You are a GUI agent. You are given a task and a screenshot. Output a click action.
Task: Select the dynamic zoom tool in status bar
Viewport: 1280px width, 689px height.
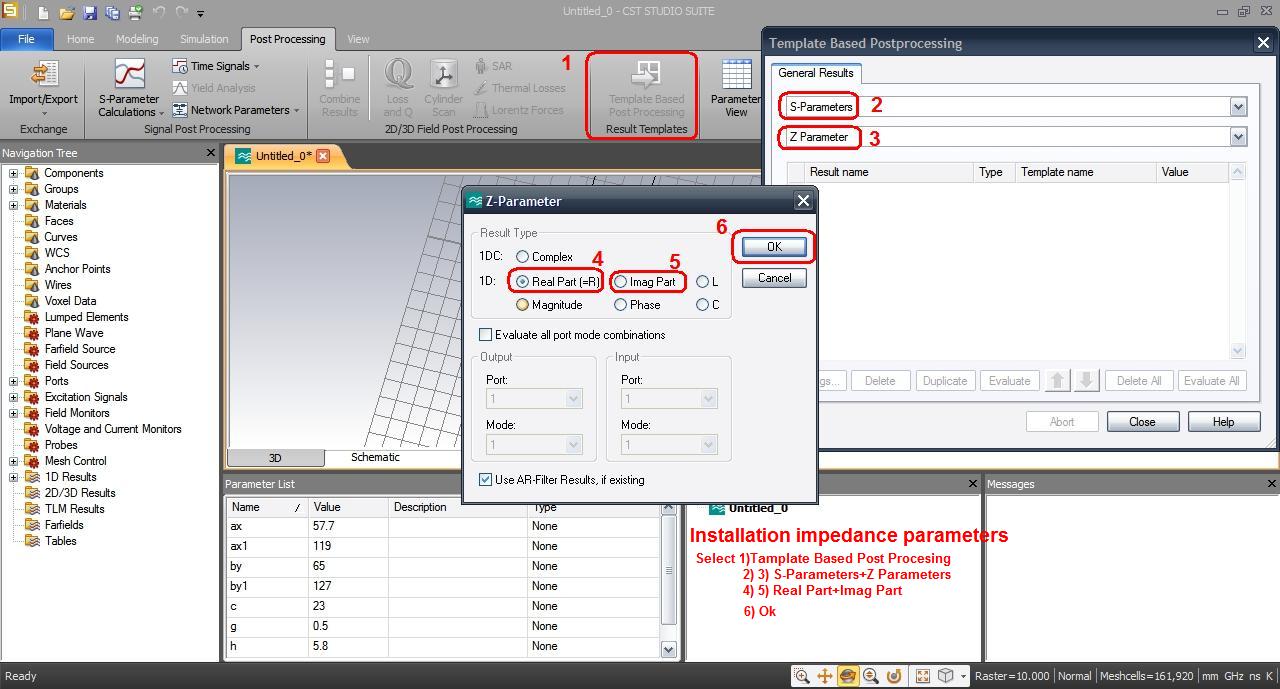tap(871, 676)
